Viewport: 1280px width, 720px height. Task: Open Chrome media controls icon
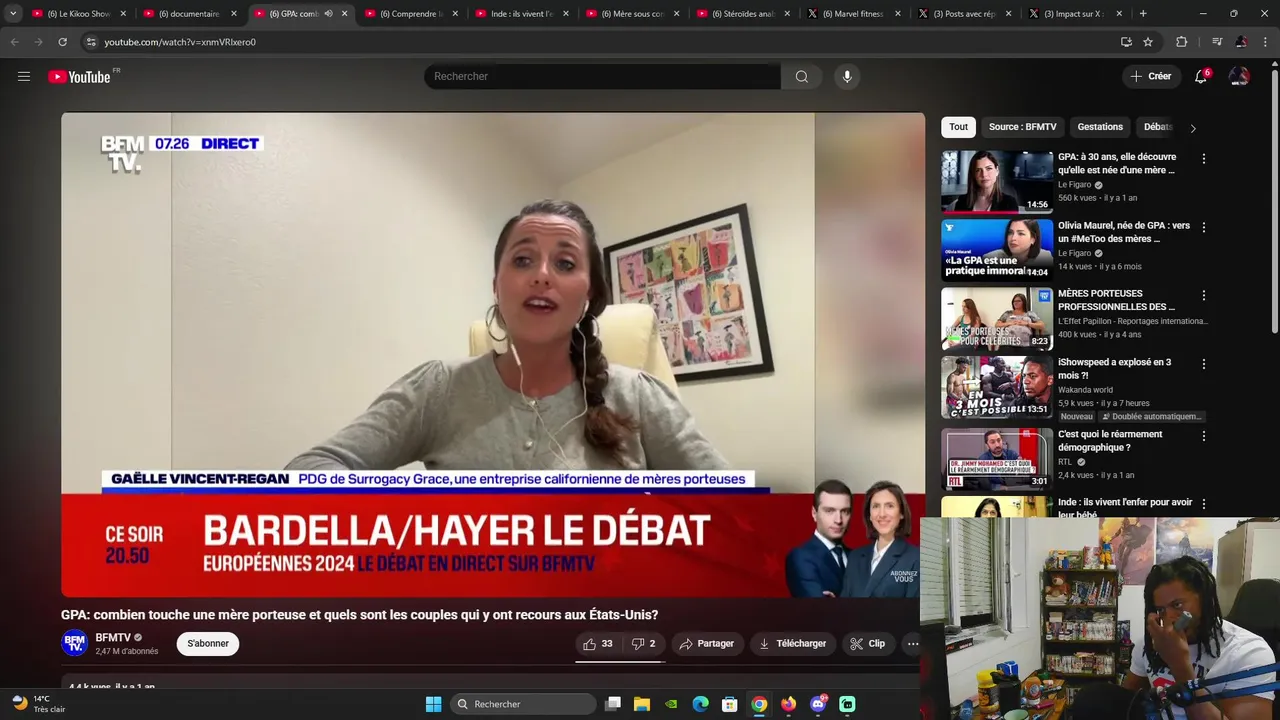coord(1217,42)
